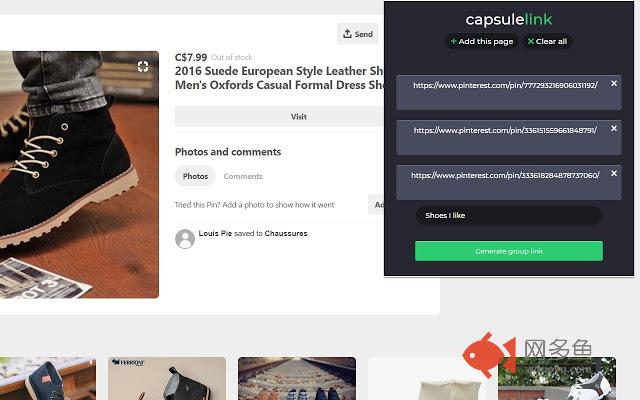The image size is (640, 400).
Task: Open the white sneaker pin thumbnail
Action: point(557,378)
